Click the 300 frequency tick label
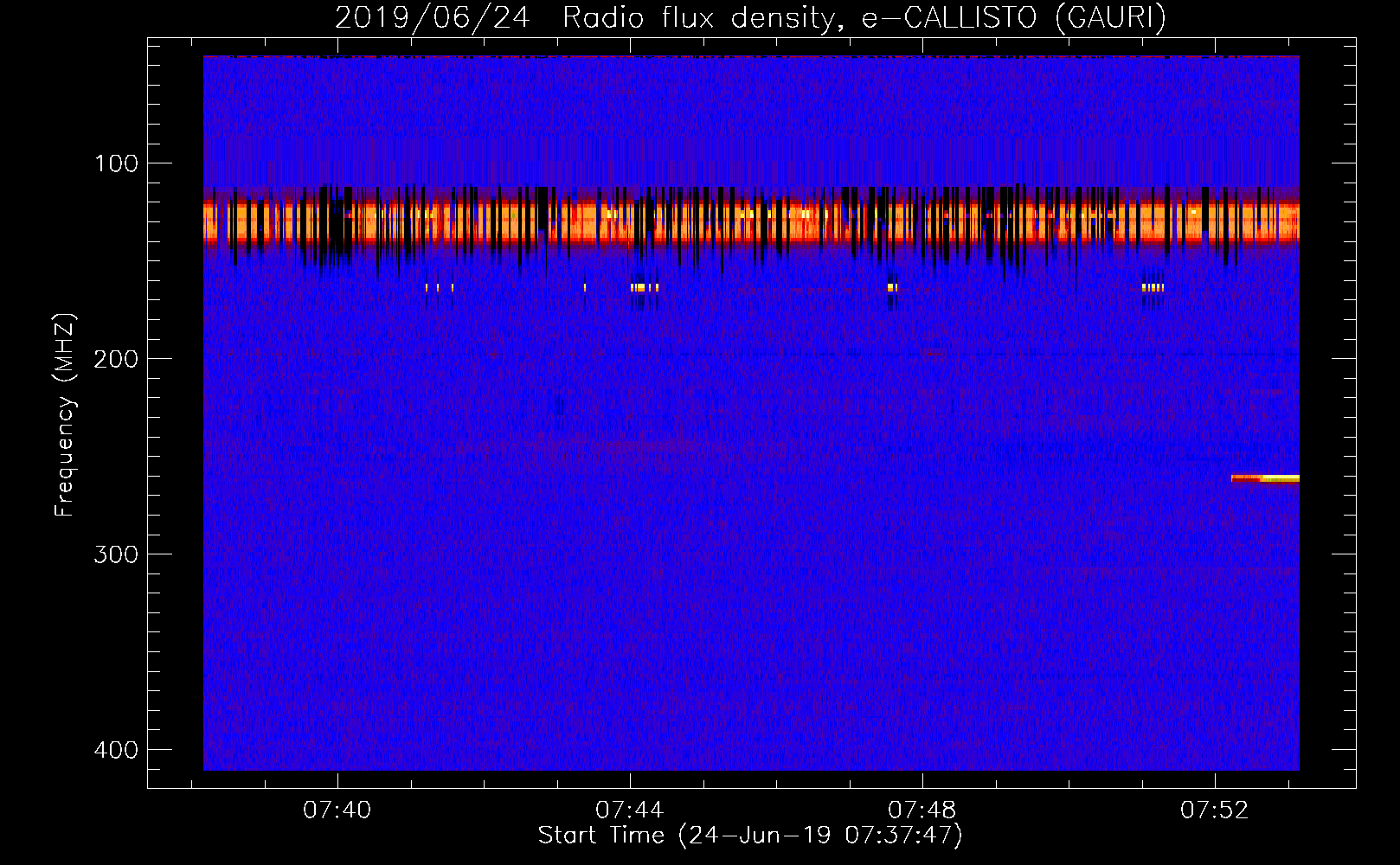The image size is (1400, 865). [116, 554]
